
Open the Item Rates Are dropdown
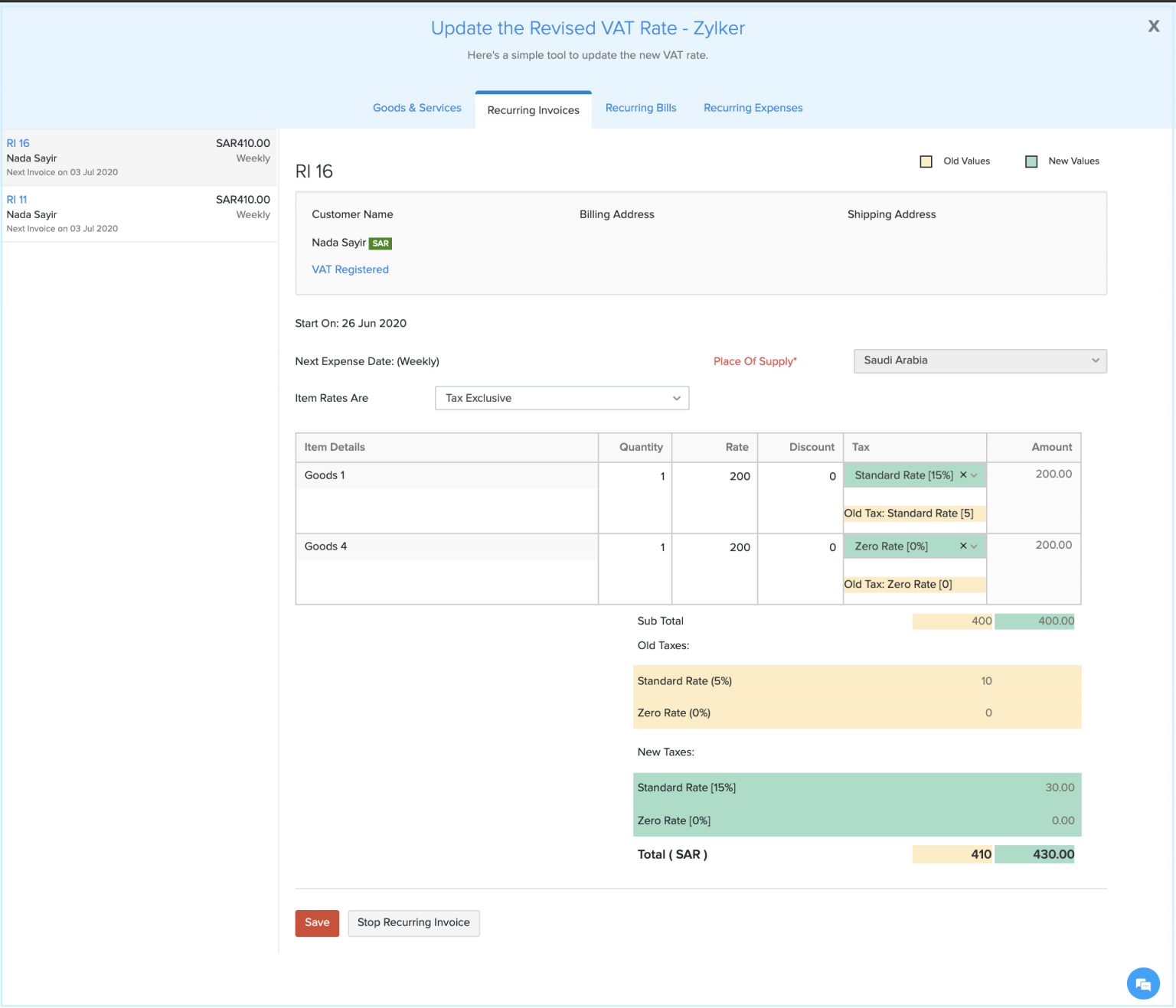[561, 398]
